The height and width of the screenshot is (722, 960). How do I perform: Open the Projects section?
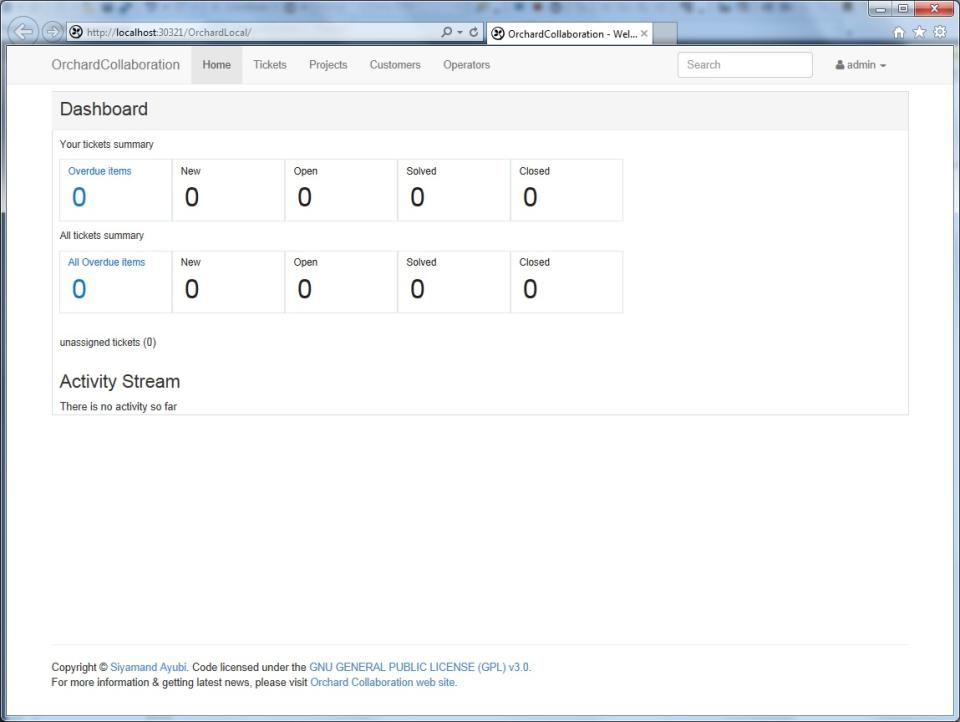pos(328,64)
